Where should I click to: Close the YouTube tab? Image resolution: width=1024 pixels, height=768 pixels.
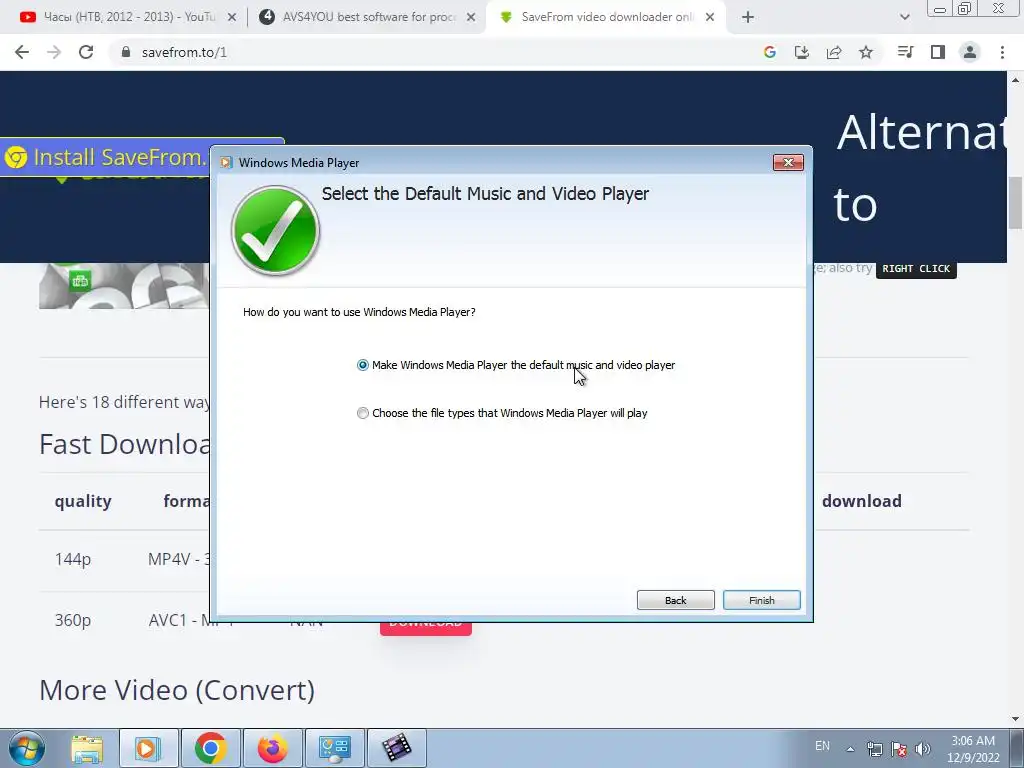pyautogui.click(x=231, y=18)
